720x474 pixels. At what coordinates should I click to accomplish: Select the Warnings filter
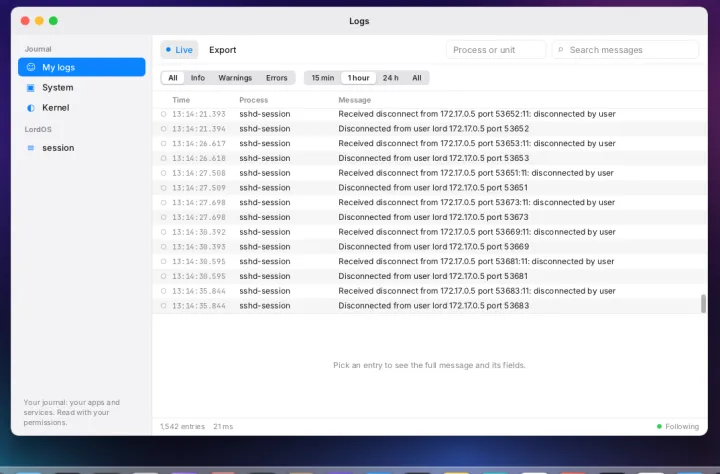coord(235,78)
